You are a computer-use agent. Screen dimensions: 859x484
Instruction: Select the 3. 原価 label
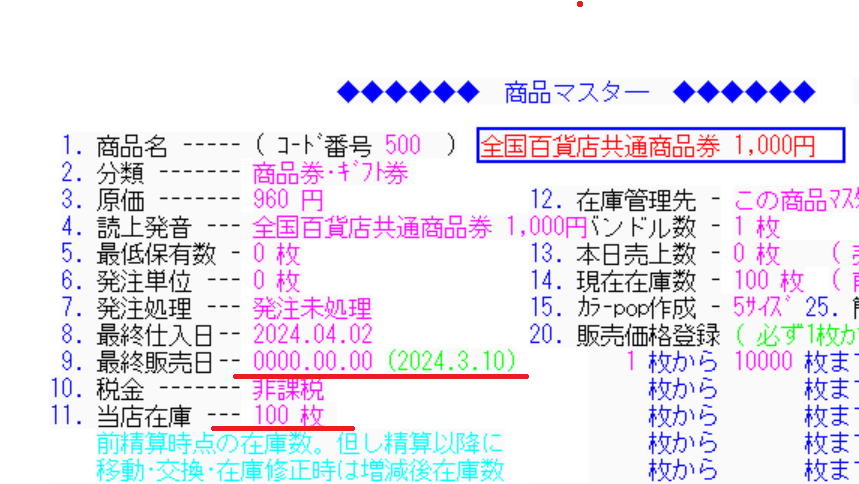pyautogui.click(x=102, y=200)
